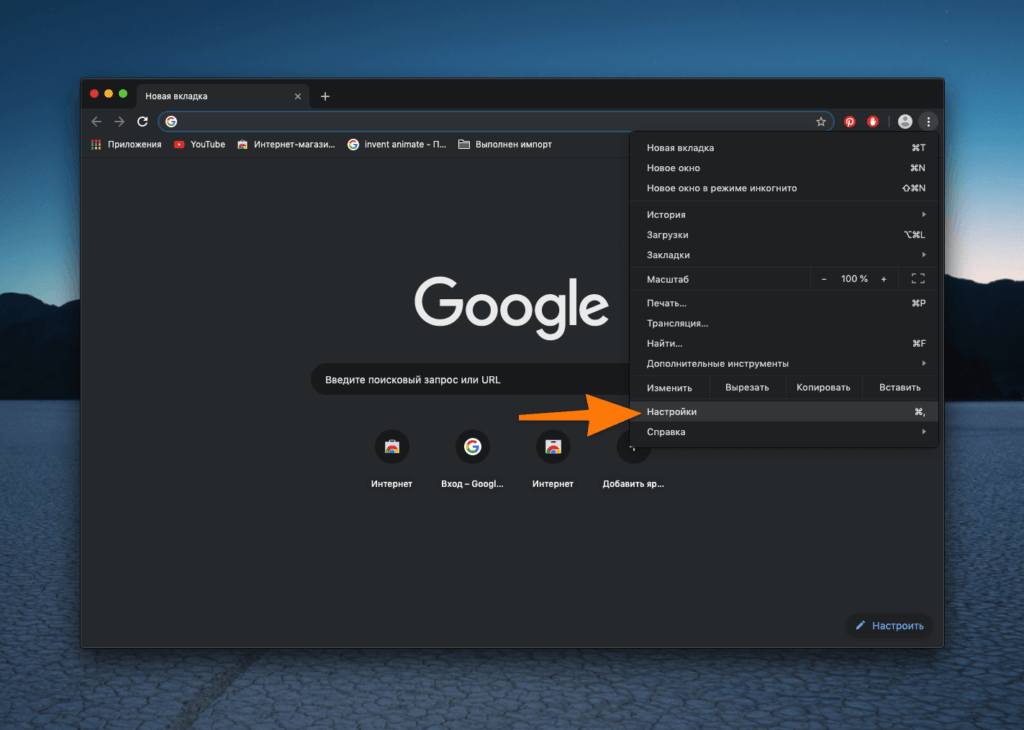This screenshot has width=1024, height=730.
Task: Click the 100 % zoom value
Action: coord(854,279)
